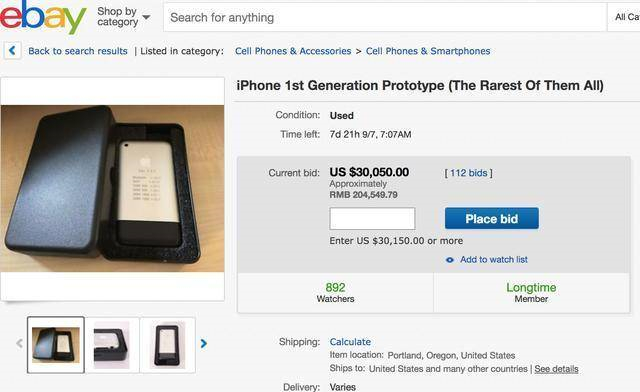Calculate the shipping cost
Viewport: 640px width, 392px height.
(x=350, y=342)
